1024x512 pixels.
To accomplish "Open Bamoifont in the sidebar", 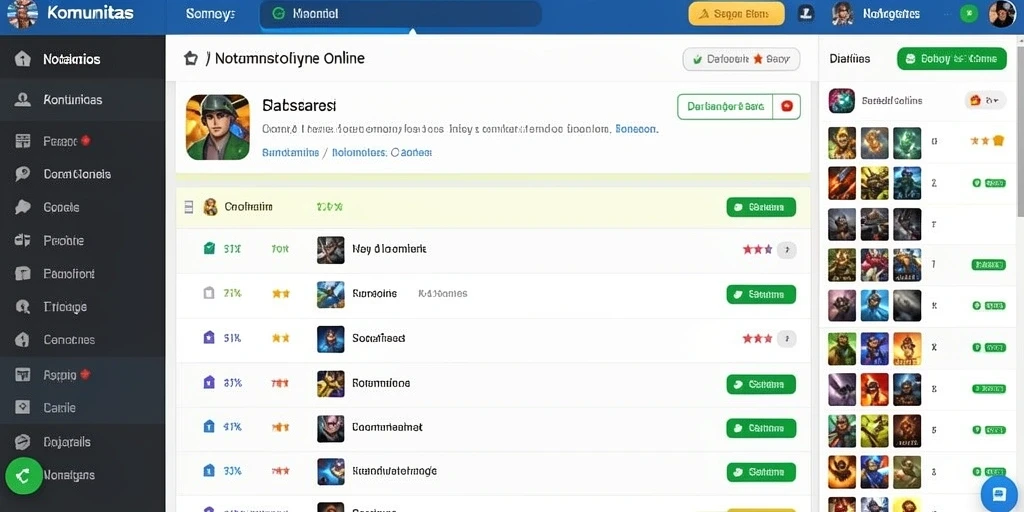I will (69, 274).
